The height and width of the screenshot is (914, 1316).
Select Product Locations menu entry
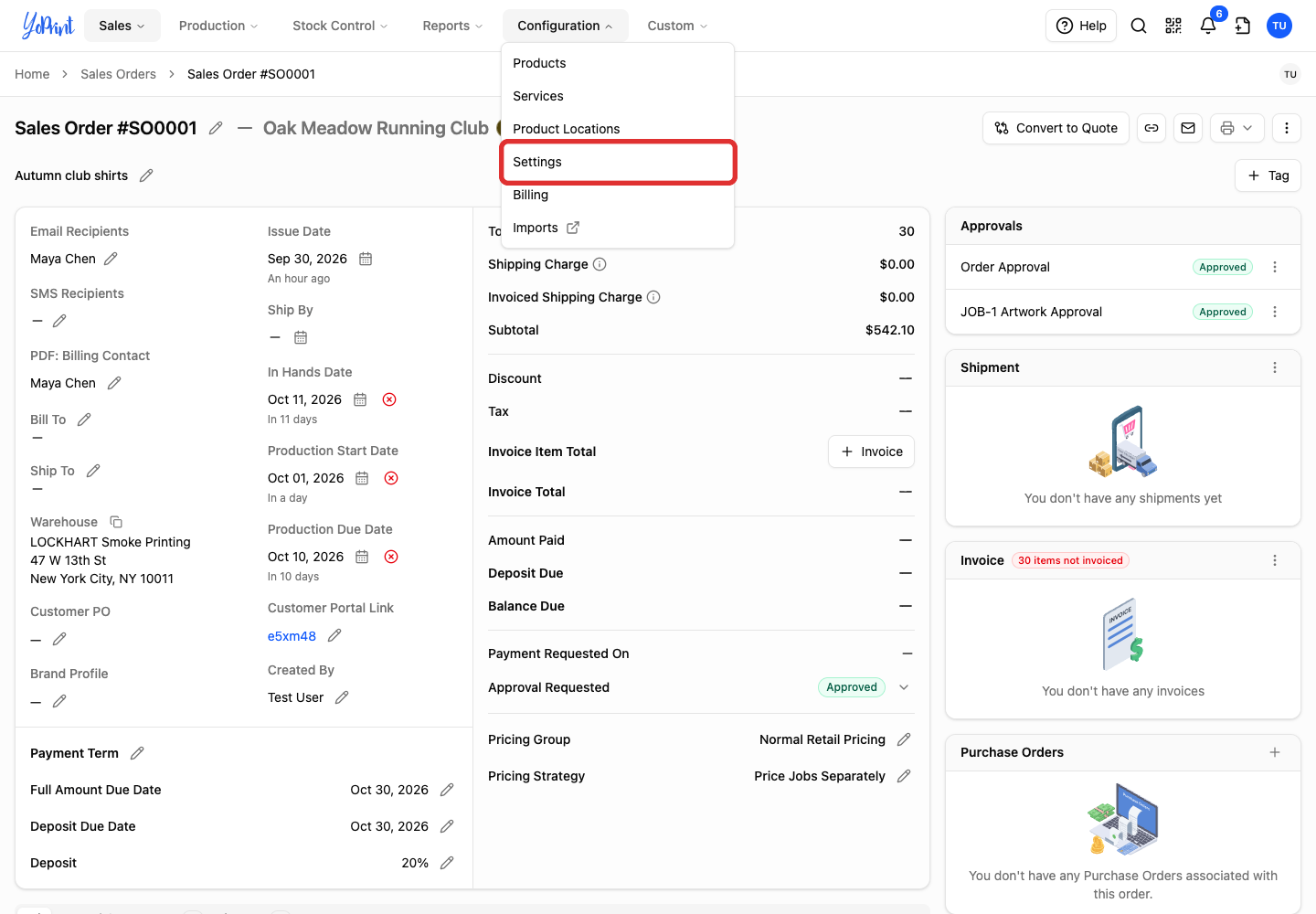pyautogui.click(x=618, y=129)
